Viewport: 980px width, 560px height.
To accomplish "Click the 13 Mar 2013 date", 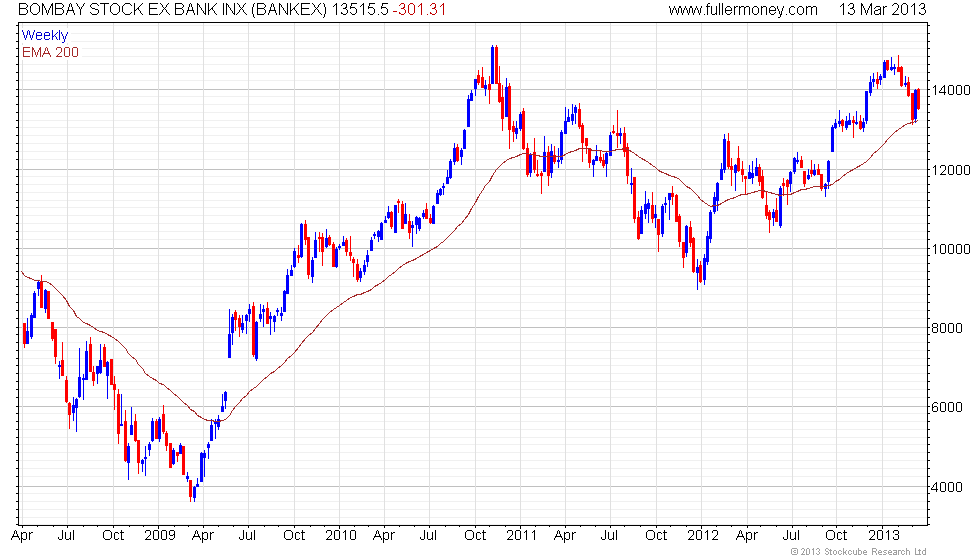I will 882,9.
